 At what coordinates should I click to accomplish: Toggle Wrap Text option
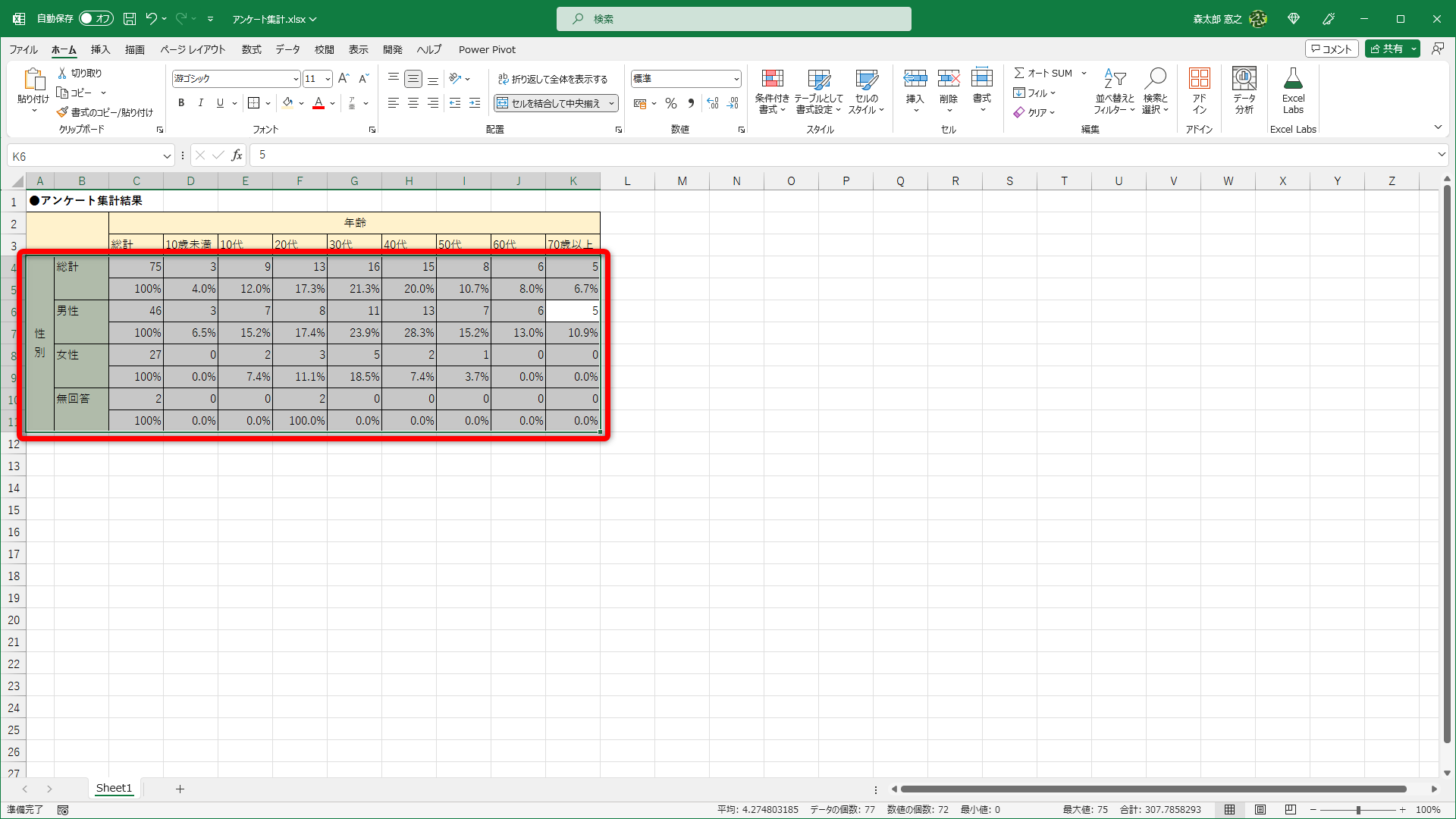[553, 79]
